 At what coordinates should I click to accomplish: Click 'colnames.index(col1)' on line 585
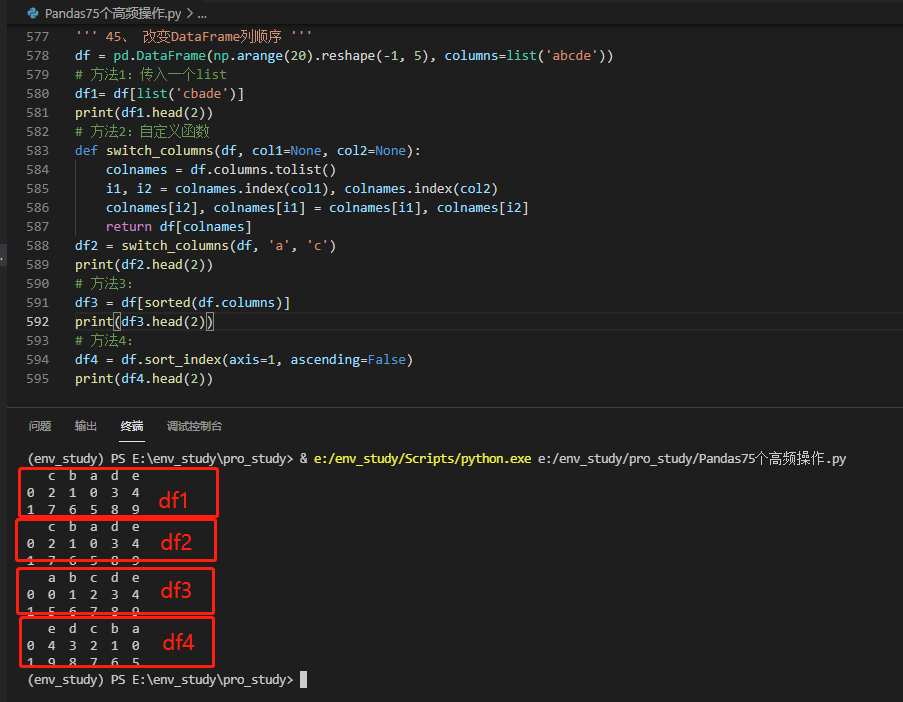pyautogui.click(x=256, y=188)
